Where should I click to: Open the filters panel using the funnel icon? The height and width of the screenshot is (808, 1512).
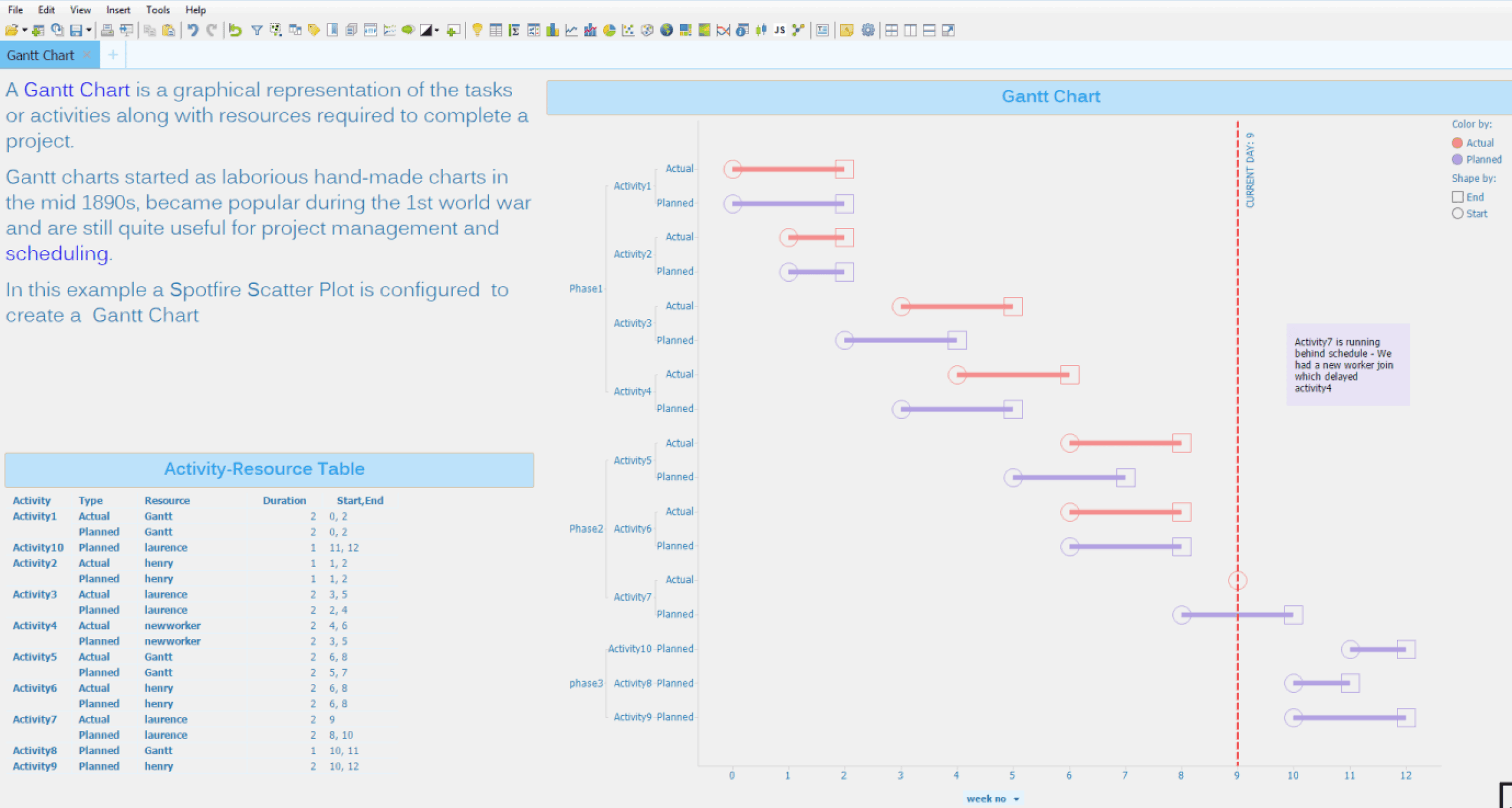pos(257,30)
